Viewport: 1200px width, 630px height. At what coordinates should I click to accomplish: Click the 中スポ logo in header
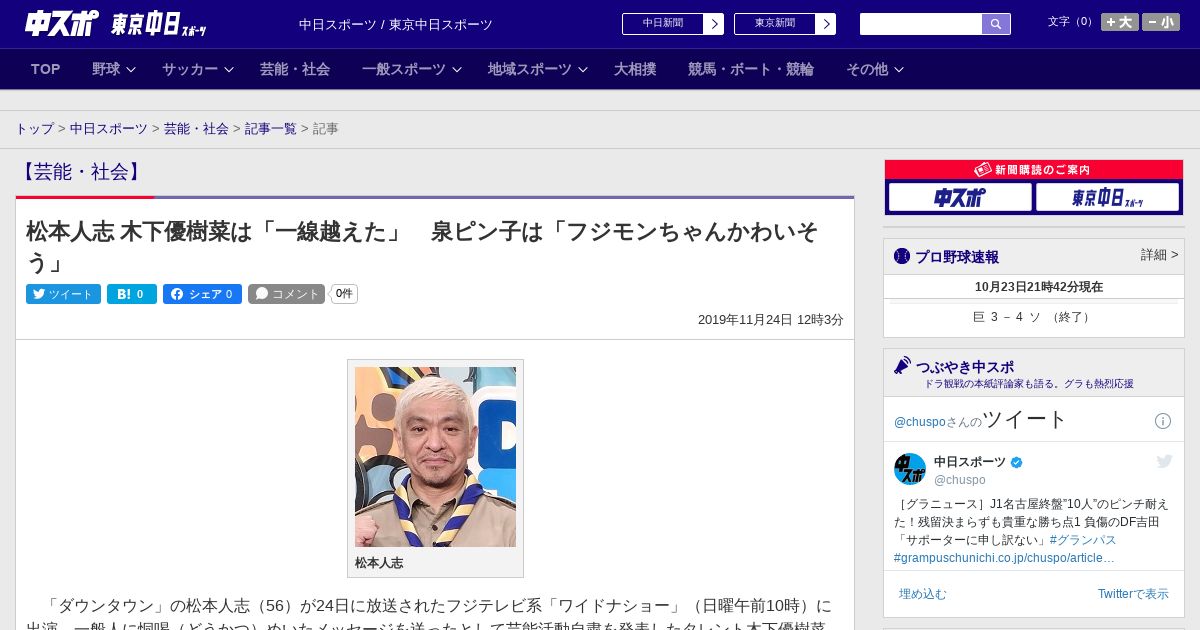pos(61,23)
